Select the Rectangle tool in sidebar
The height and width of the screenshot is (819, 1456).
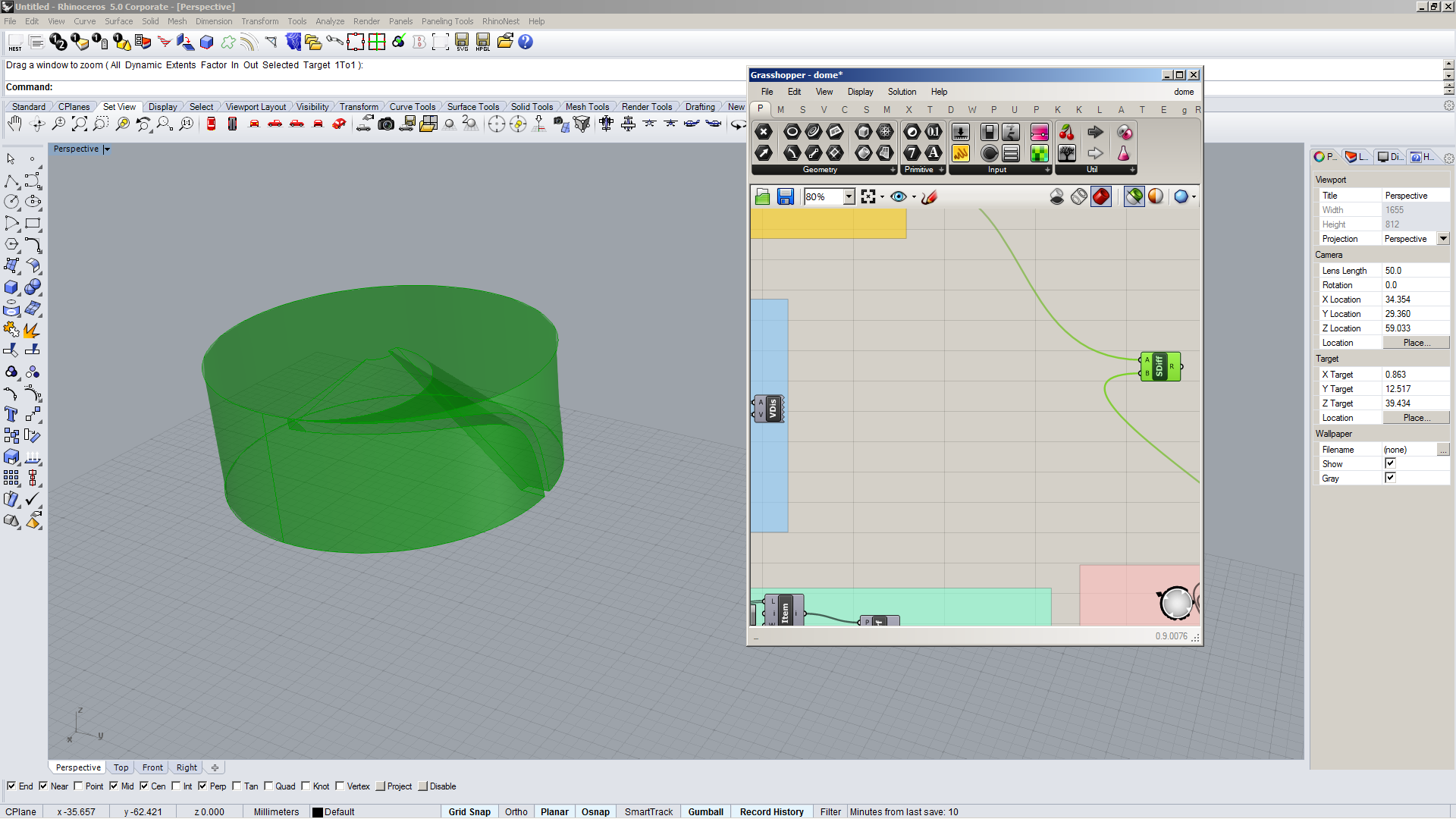tap(33, 224)
